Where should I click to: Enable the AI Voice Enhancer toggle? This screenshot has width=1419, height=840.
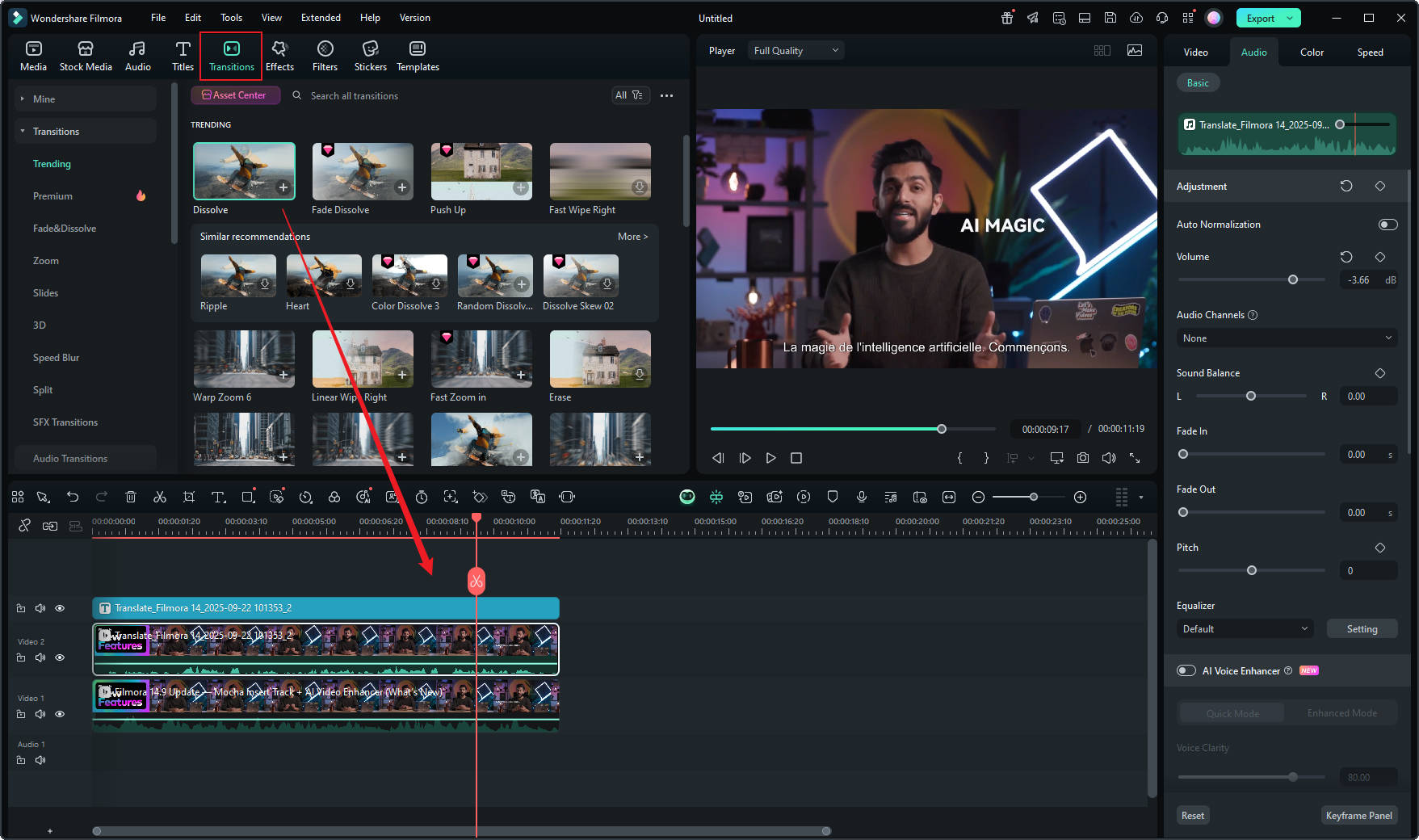[1186, 670]
